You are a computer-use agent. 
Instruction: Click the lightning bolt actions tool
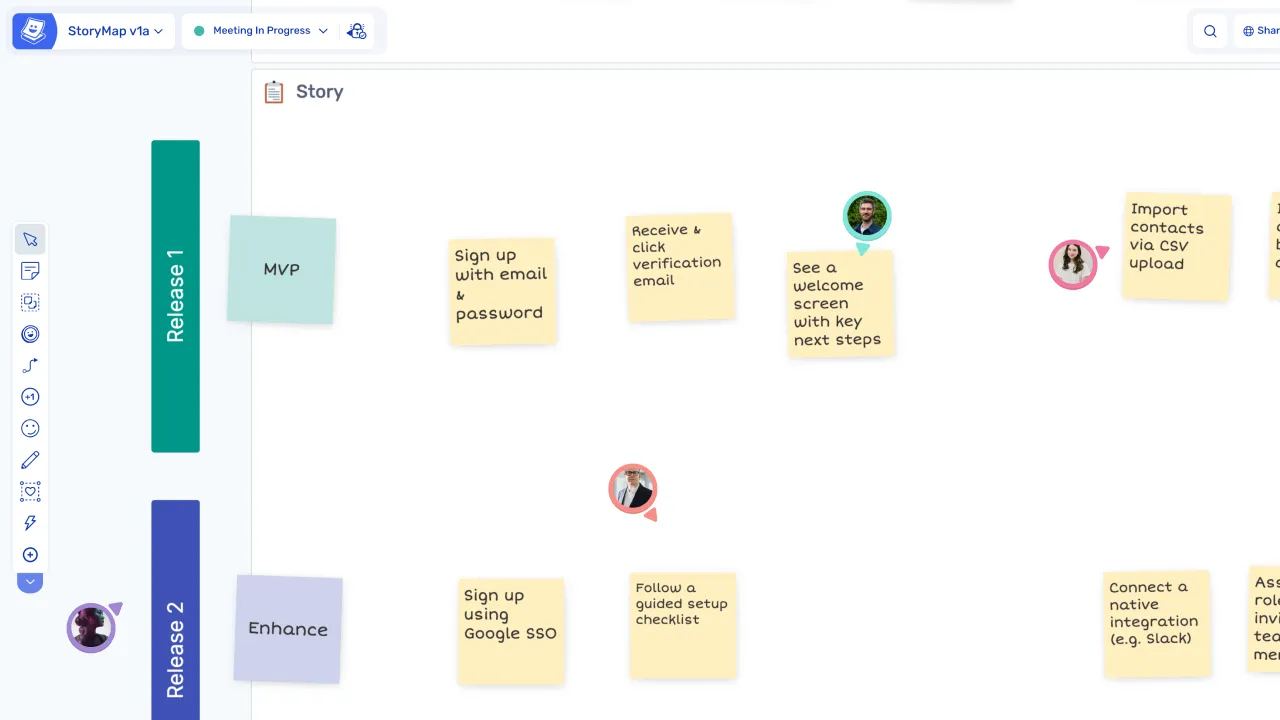click(x=30, y=523)
